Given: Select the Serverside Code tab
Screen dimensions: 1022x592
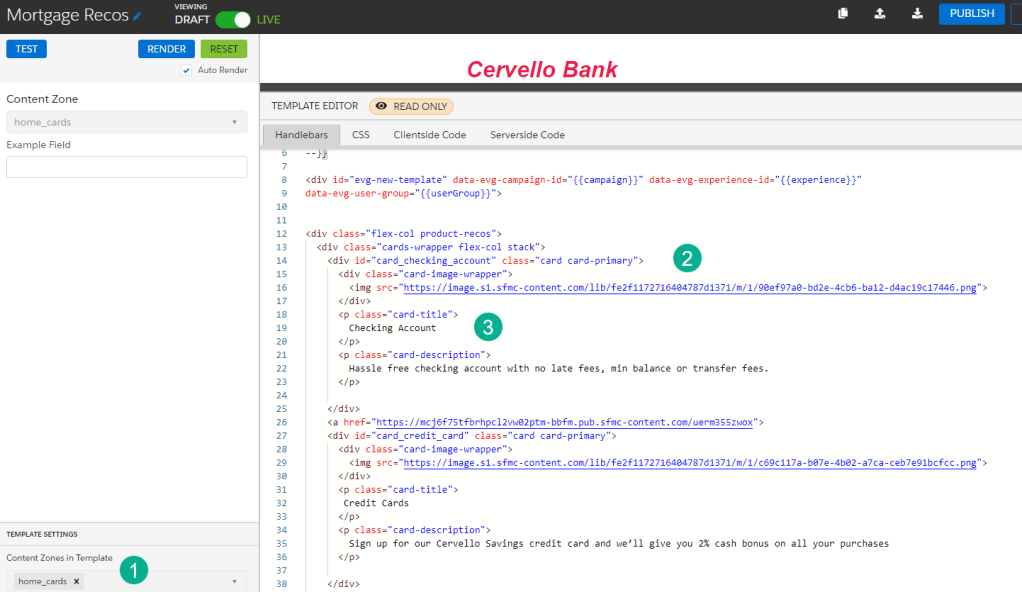Looking at the screenshot, I should click(527, 135).
